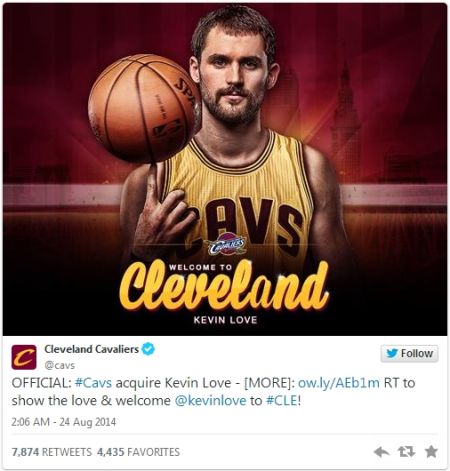
Task: View the 4,435 favorites list
Action: 138,452
